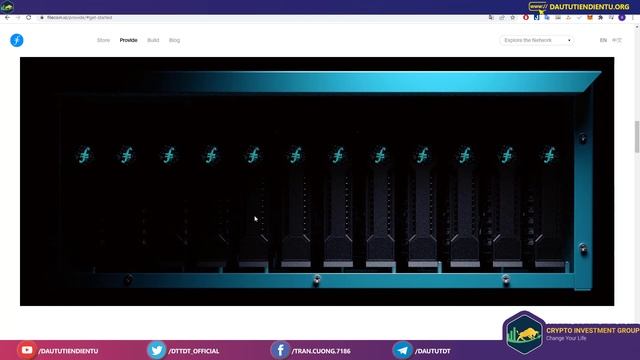
Task: Open the share page icon in address bar
Action: (502, 18)
